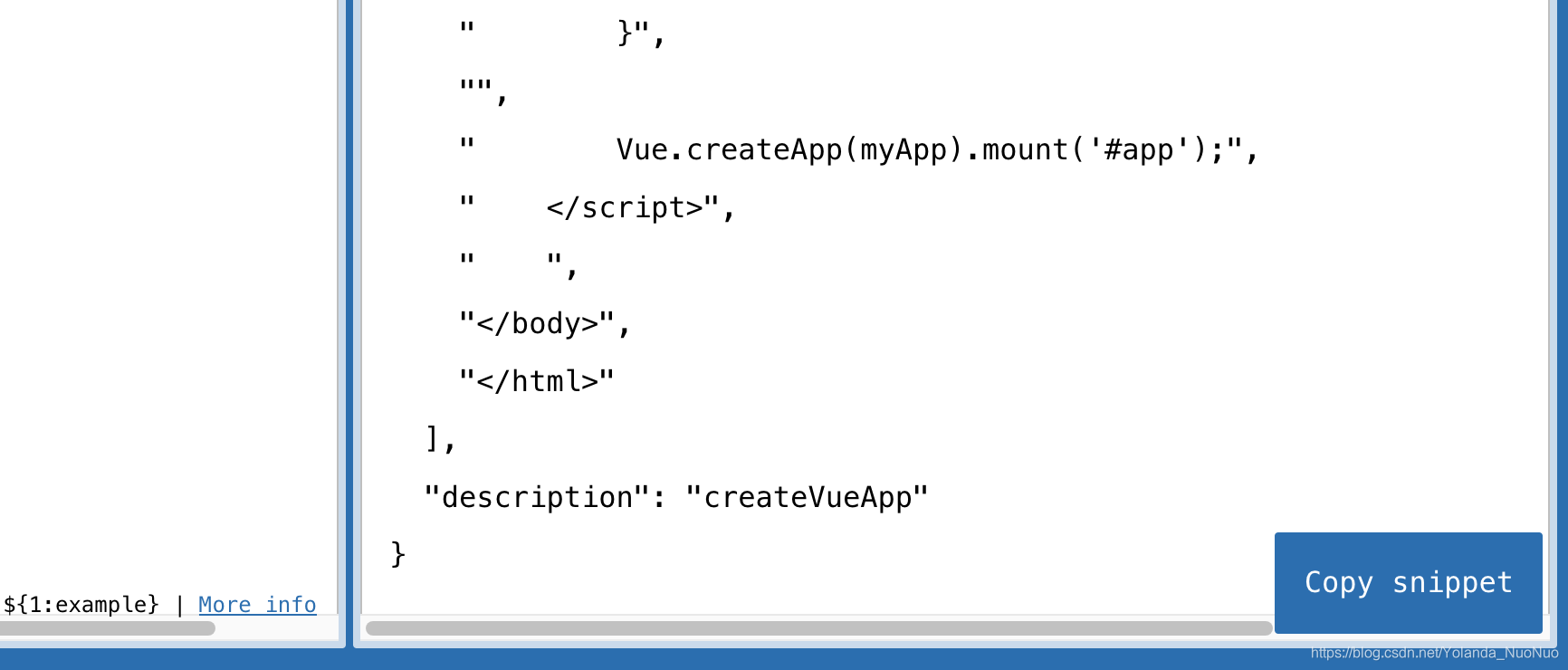
Task: Click the empty "", string line
Action: click(483, 91)
